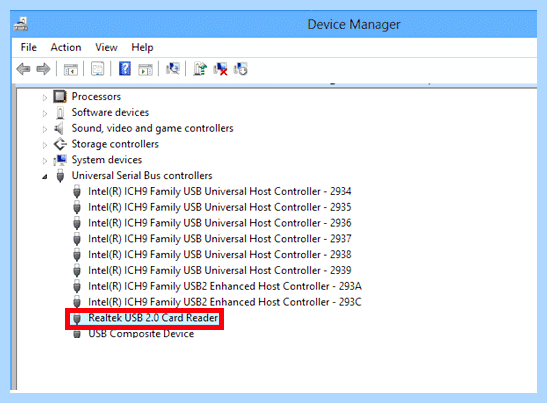Click the USB icon beside Enhanced Host Controller - 293A
547x403 pixels.
pos(77,286)
